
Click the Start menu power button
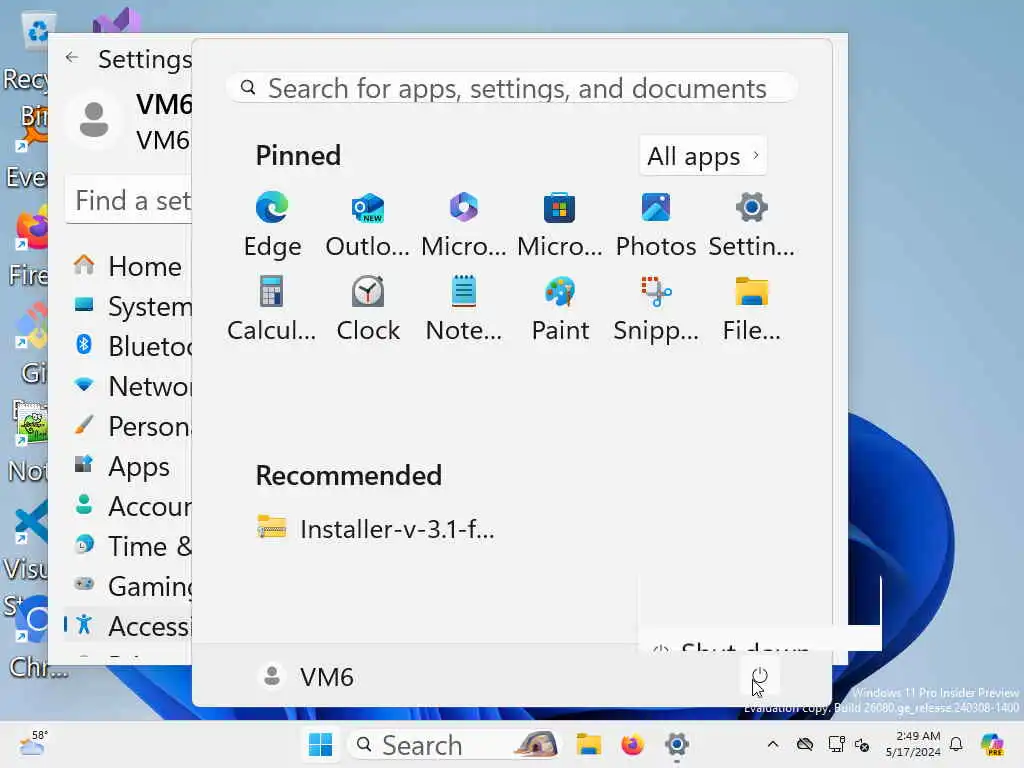[760, 676]
